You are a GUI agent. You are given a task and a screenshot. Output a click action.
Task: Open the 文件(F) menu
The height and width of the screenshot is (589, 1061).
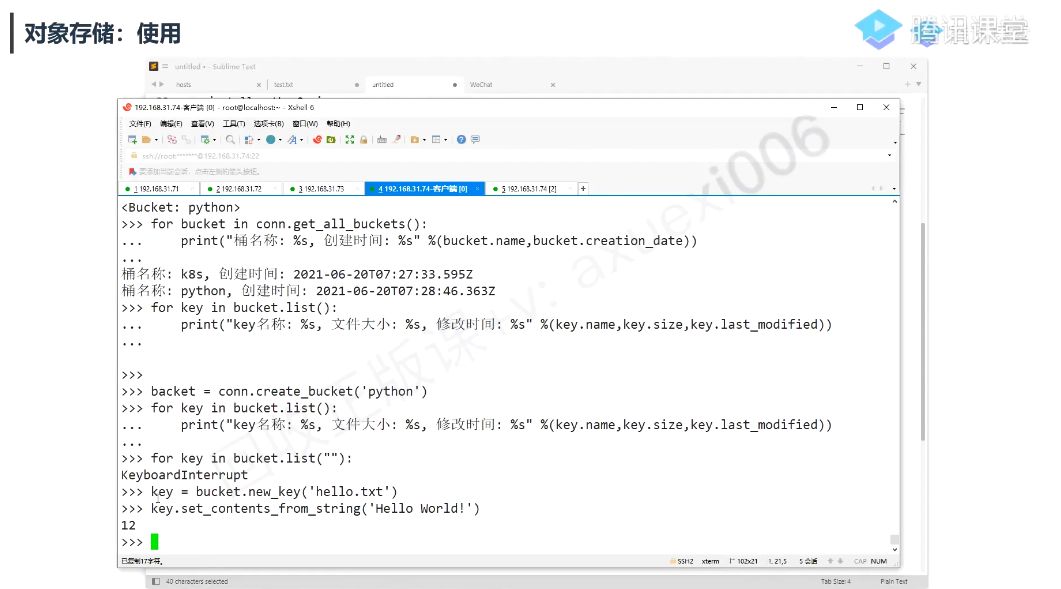click(140, 124)
